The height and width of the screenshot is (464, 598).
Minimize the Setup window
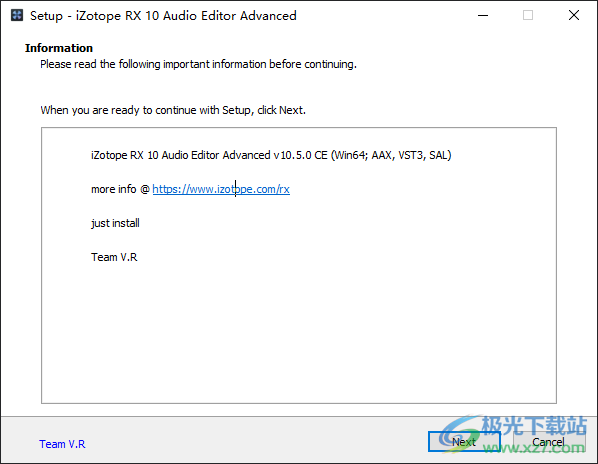483,16
